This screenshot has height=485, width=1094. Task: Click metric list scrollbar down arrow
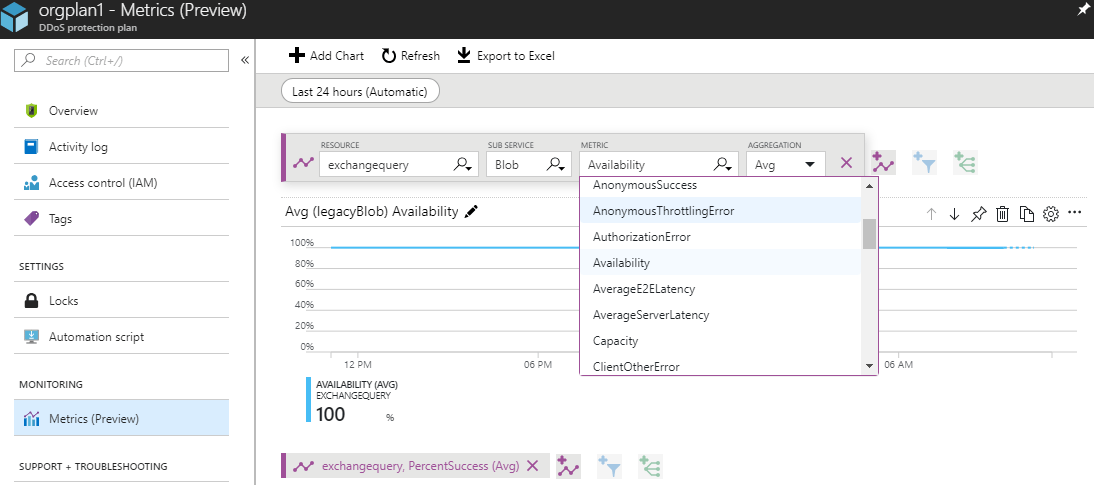pyautogui.click(x=869, y=366)
